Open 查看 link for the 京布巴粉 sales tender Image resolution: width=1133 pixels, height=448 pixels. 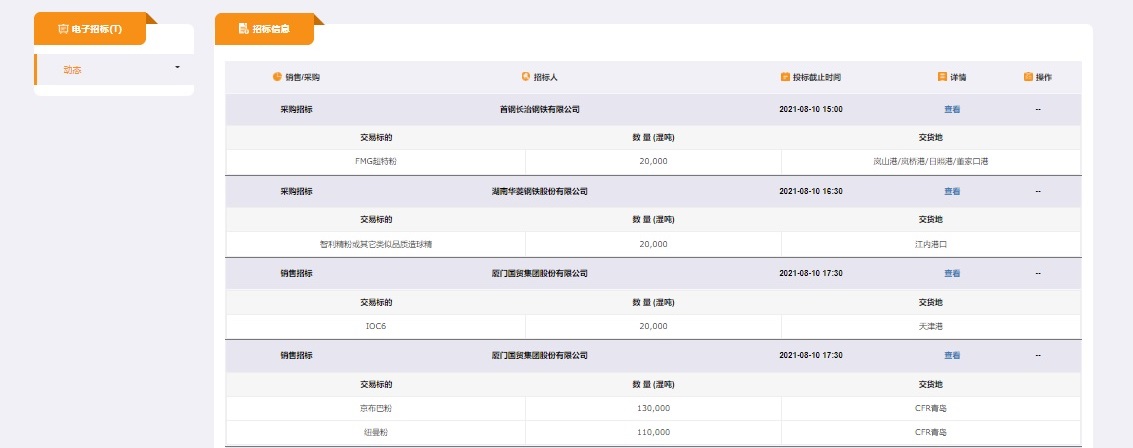pyautogui.click(x=952, y=355)
